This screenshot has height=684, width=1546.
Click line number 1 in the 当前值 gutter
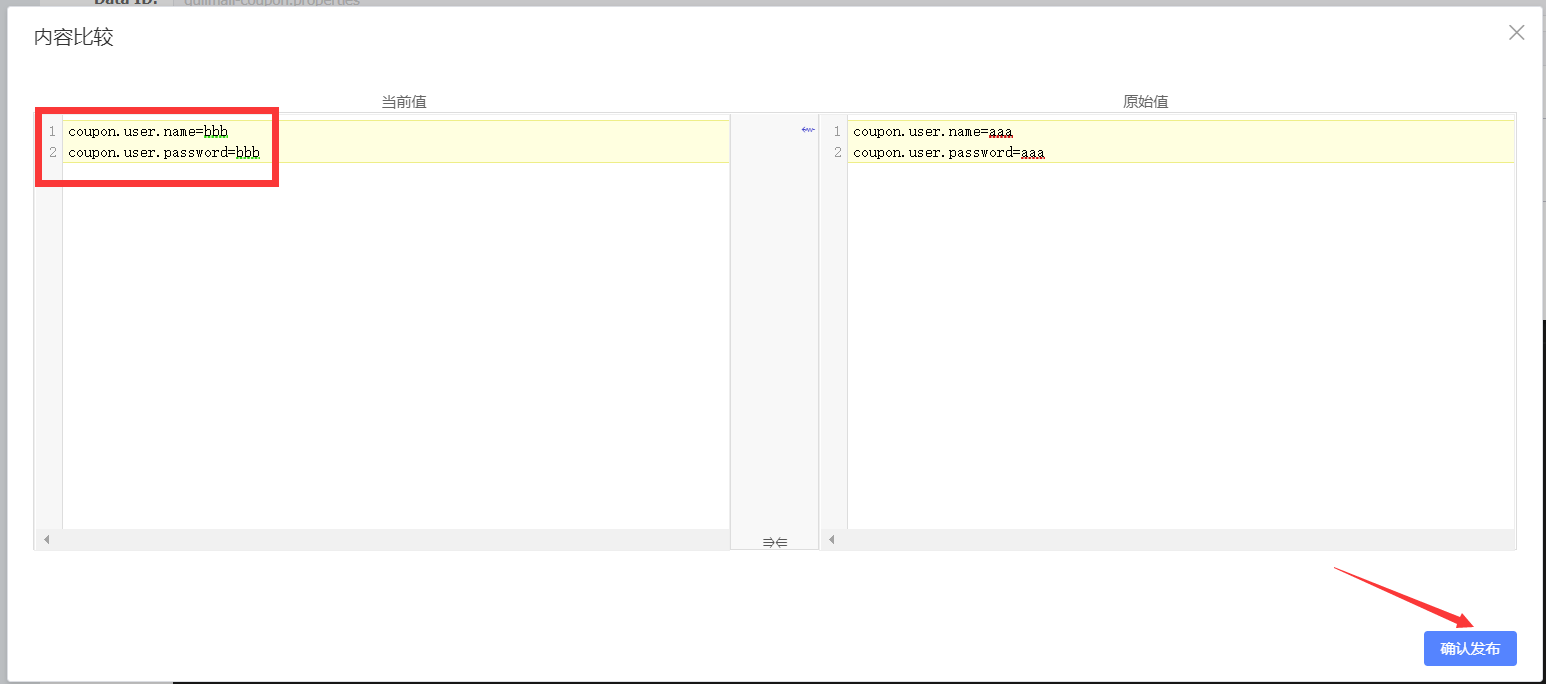pos(52,131)
